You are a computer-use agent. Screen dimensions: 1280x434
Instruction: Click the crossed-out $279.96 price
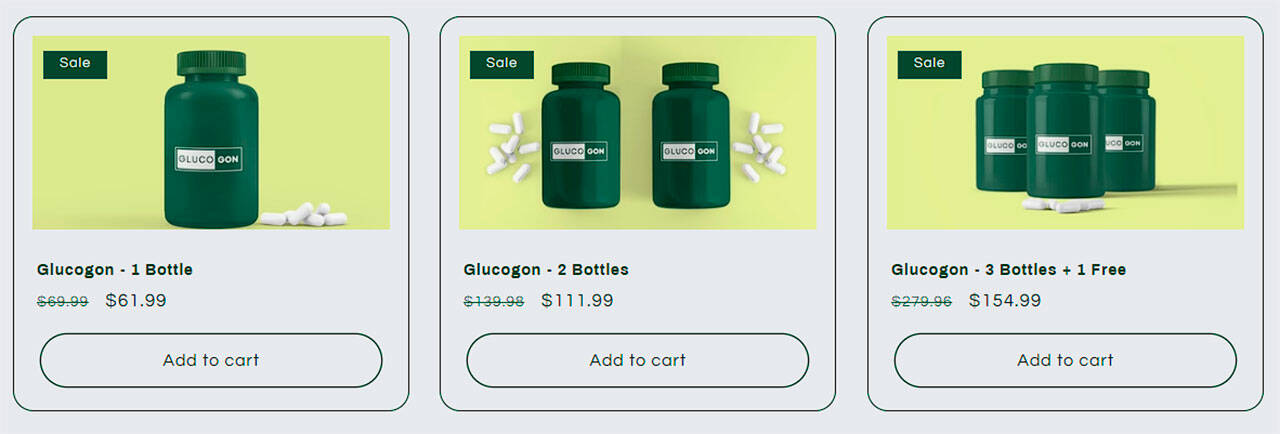(x=922, y=301)
